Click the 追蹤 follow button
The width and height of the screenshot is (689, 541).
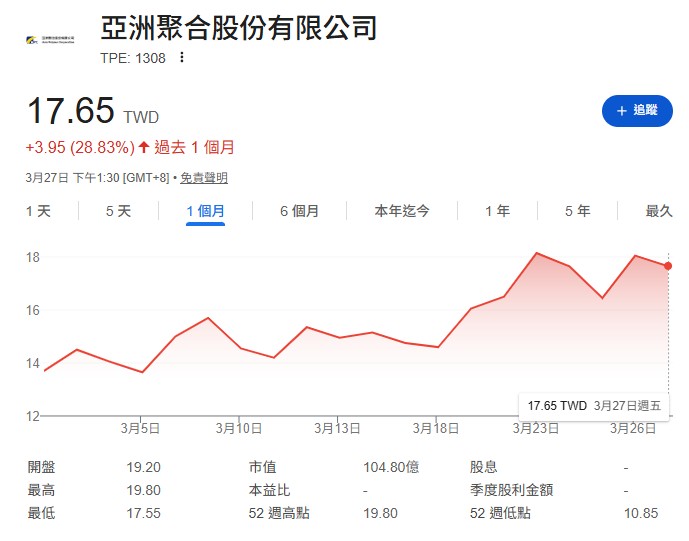click(637, 111)
